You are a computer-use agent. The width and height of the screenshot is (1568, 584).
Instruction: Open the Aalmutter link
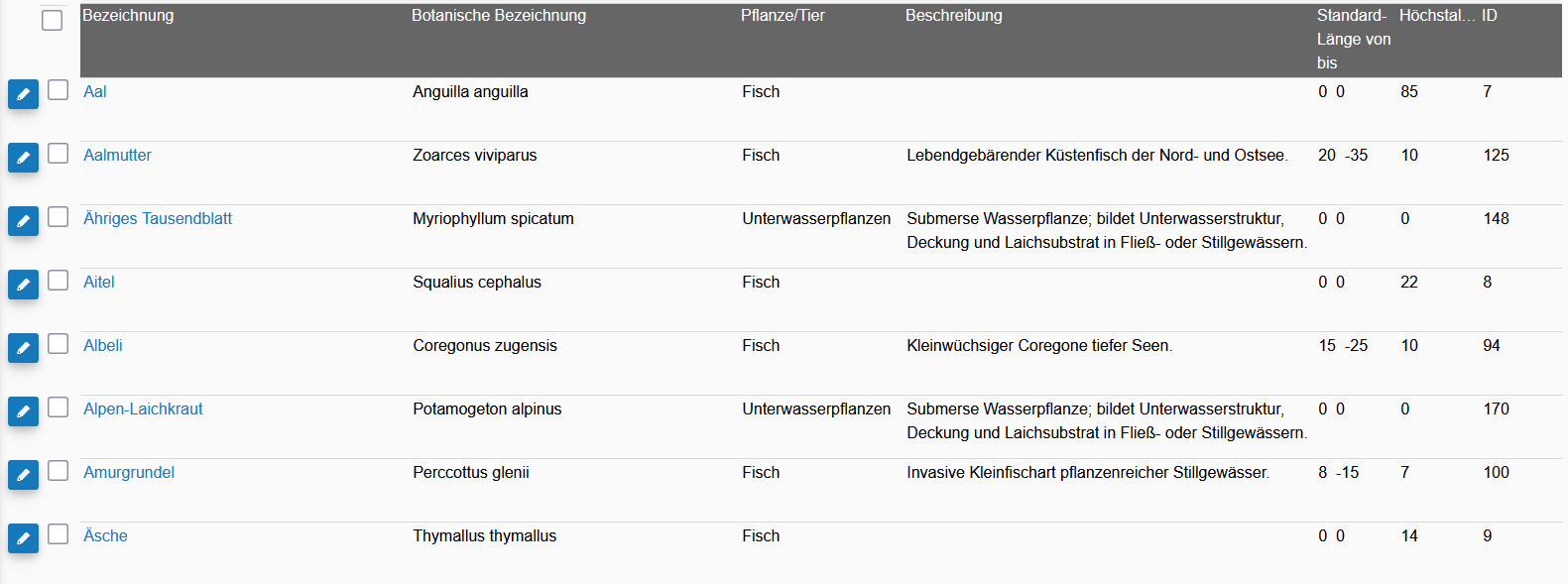(117, 155)
